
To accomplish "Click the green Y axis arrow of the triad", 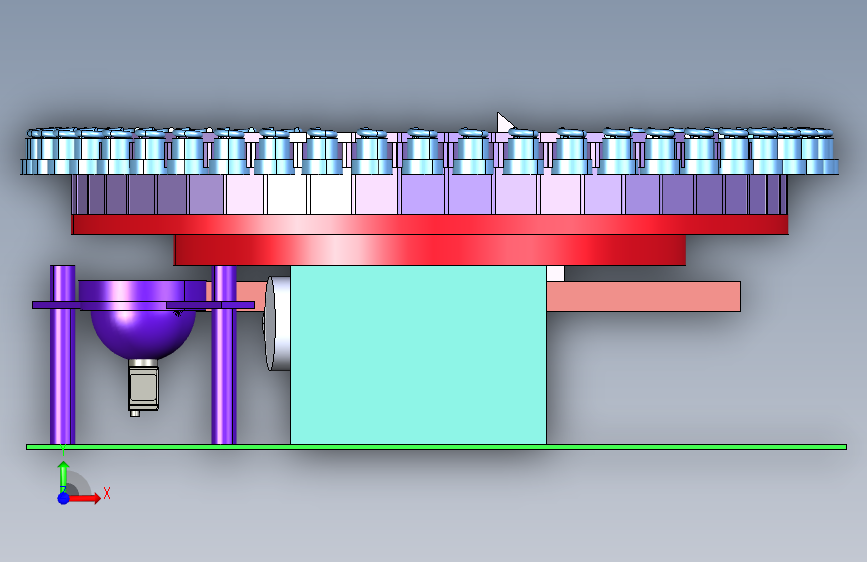I will (64, 475).
